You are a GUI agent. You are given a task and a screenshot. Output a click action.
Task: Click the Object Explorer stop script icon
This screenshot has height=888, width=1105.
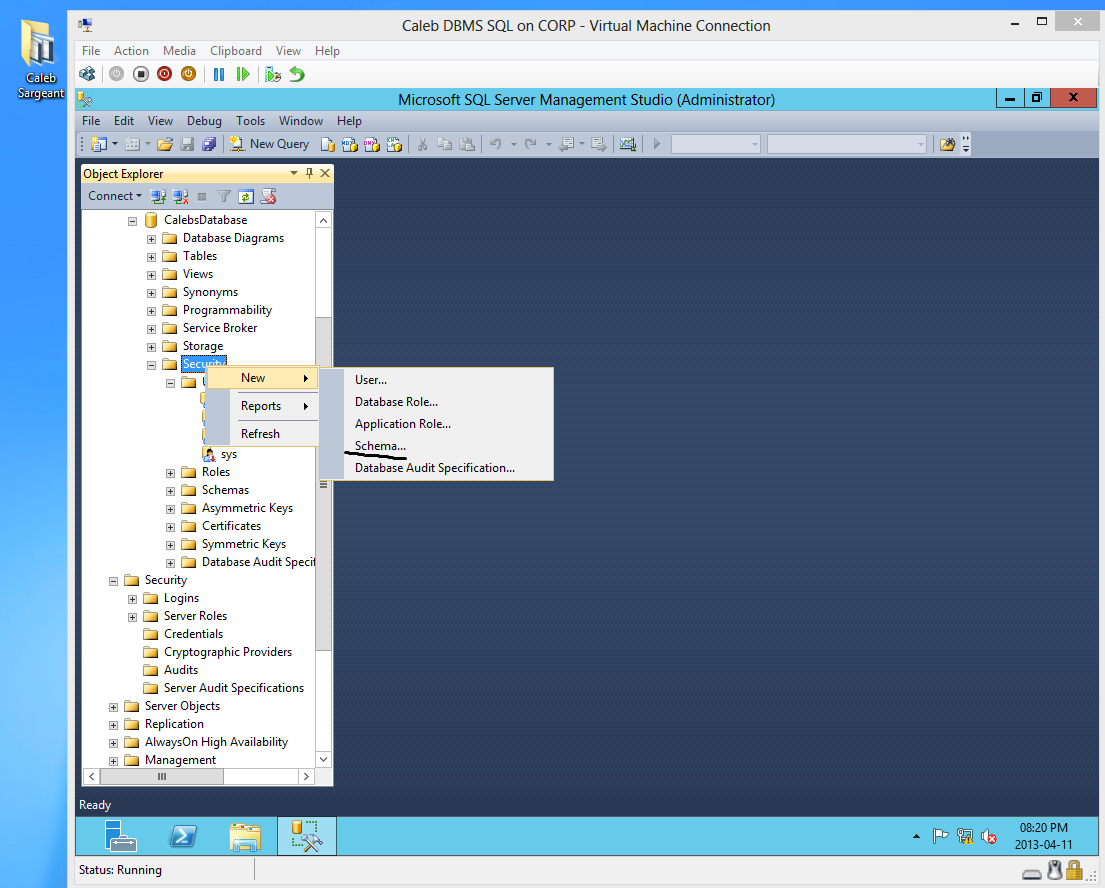(268, 197)
